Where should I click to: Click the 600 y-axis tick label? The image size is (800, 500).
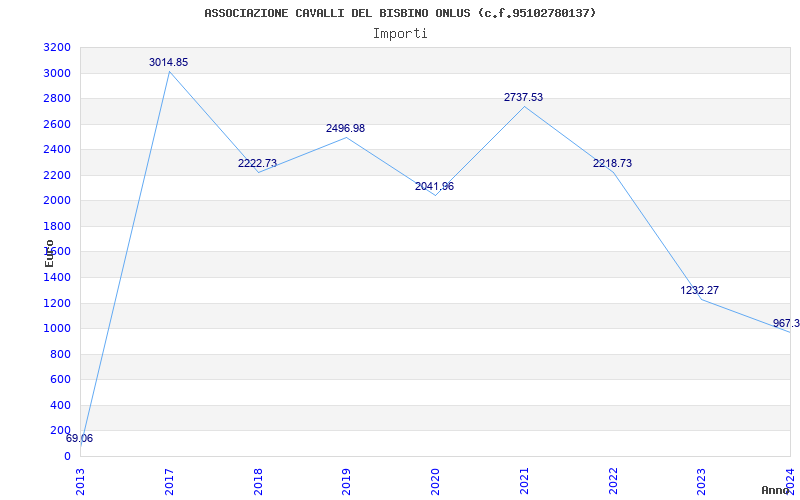(61, 380)
